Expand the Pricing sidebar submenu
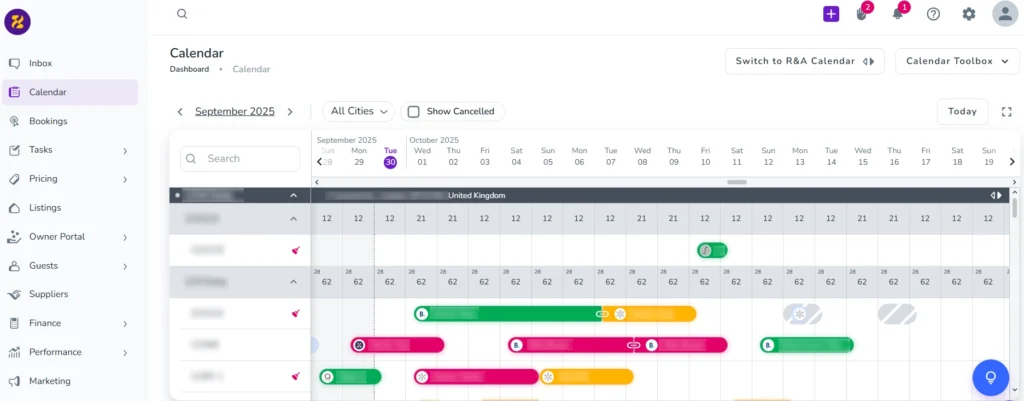 125,179
